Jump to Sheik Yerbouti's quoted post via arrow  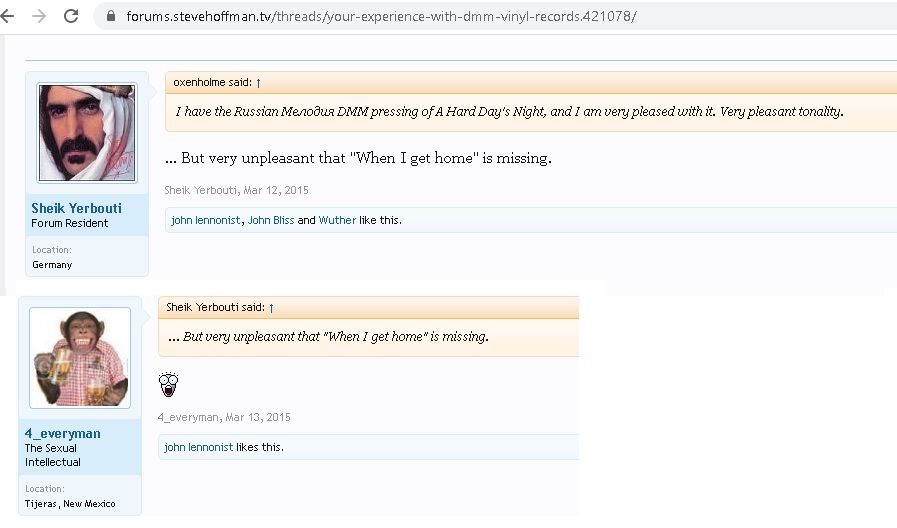[x=272, y=308]
